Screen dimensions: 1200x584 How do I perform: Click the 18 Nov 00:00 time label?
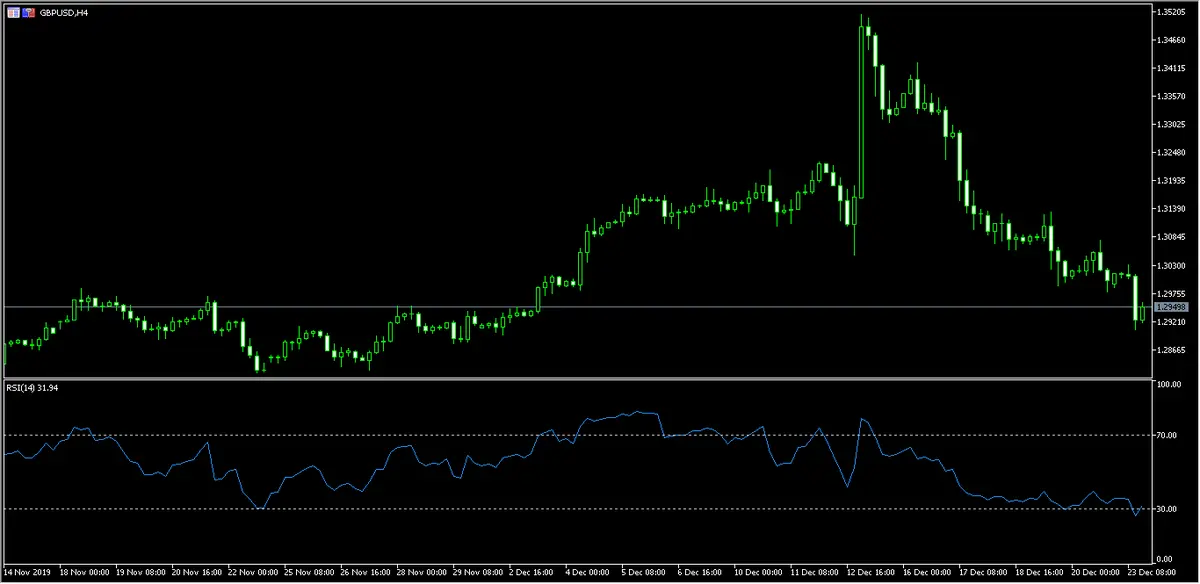(x=84, y=574)
